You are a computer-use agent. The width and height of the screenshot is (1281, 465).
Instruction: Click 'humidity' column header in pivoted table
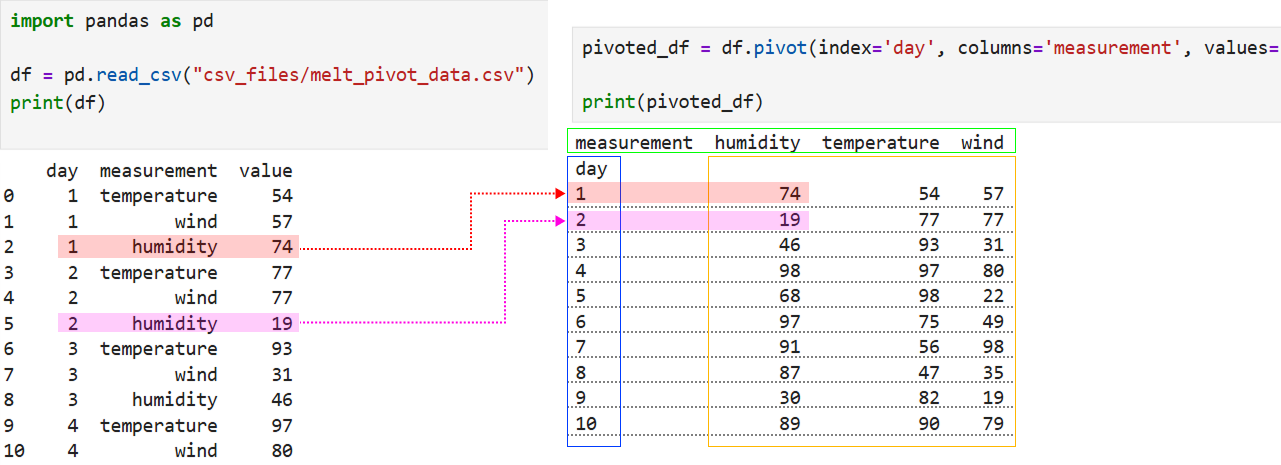(x=757, y=142)
